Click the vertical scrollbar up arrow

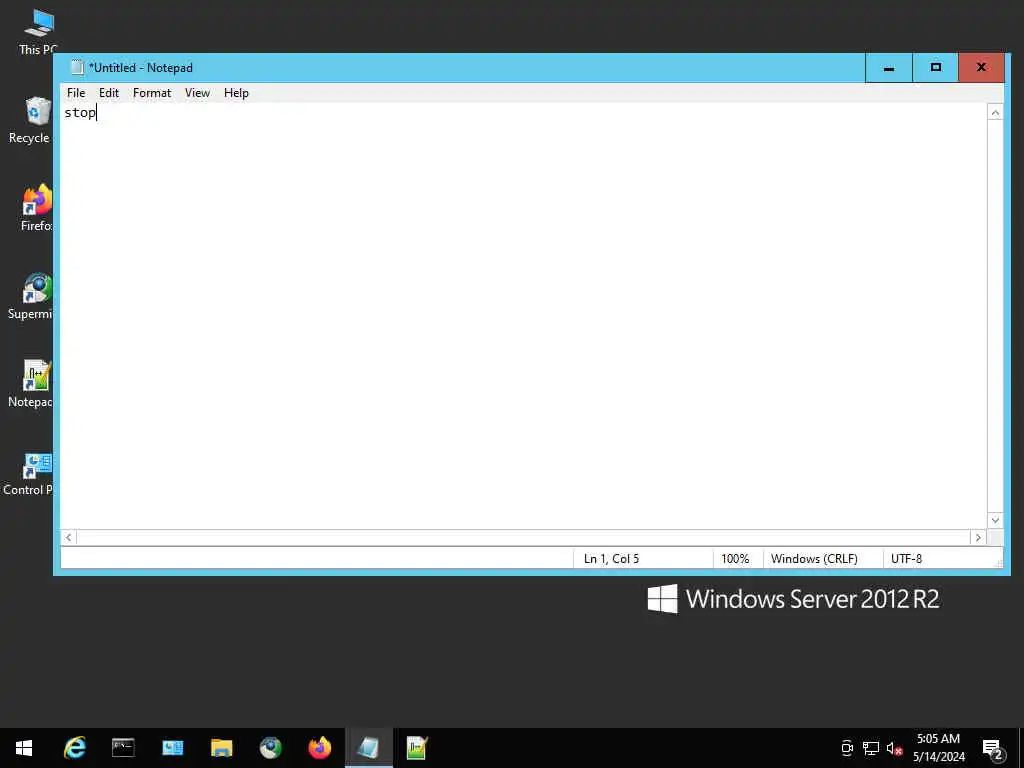995,113
